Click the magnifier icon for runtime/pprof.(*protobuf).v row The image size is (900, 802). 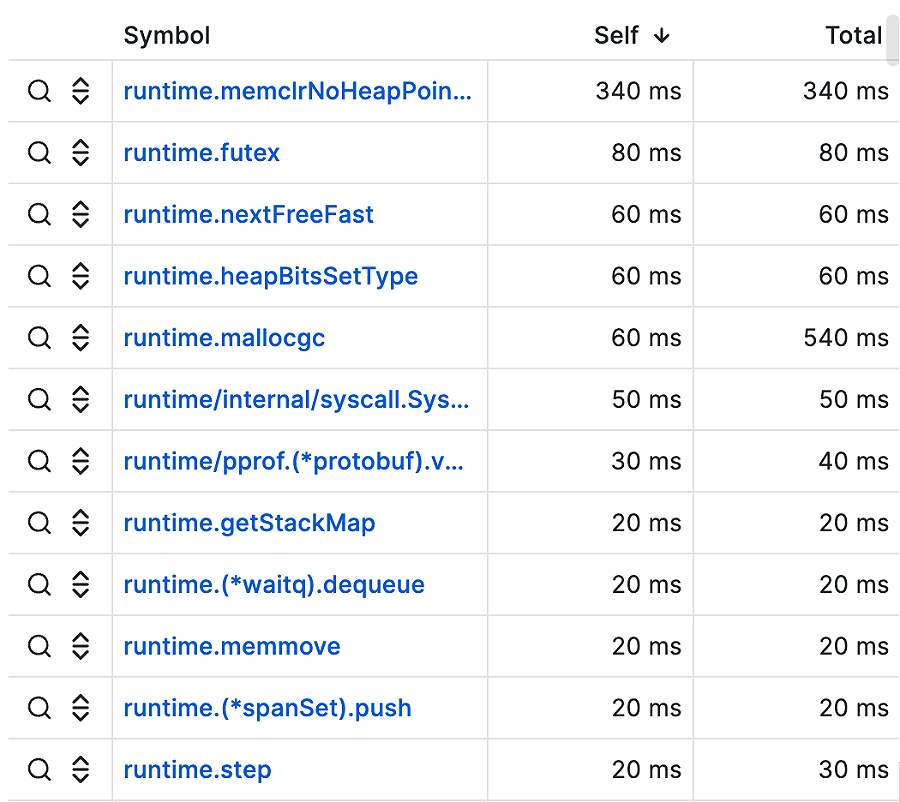39,461
